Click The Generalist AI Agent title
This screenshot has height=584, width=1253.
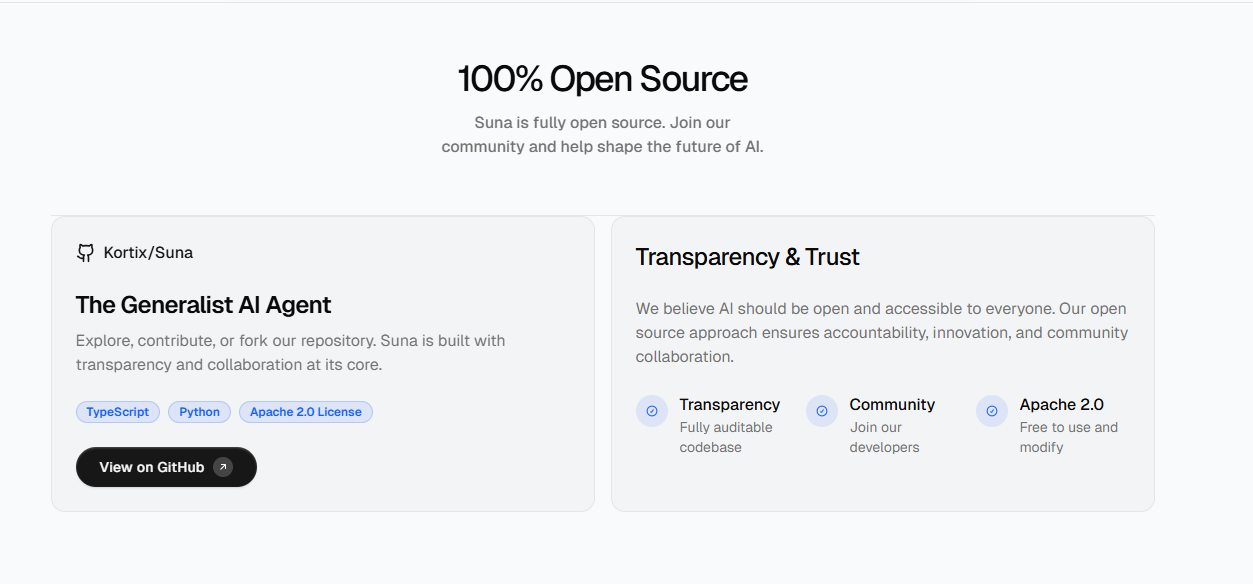[204, 305]
